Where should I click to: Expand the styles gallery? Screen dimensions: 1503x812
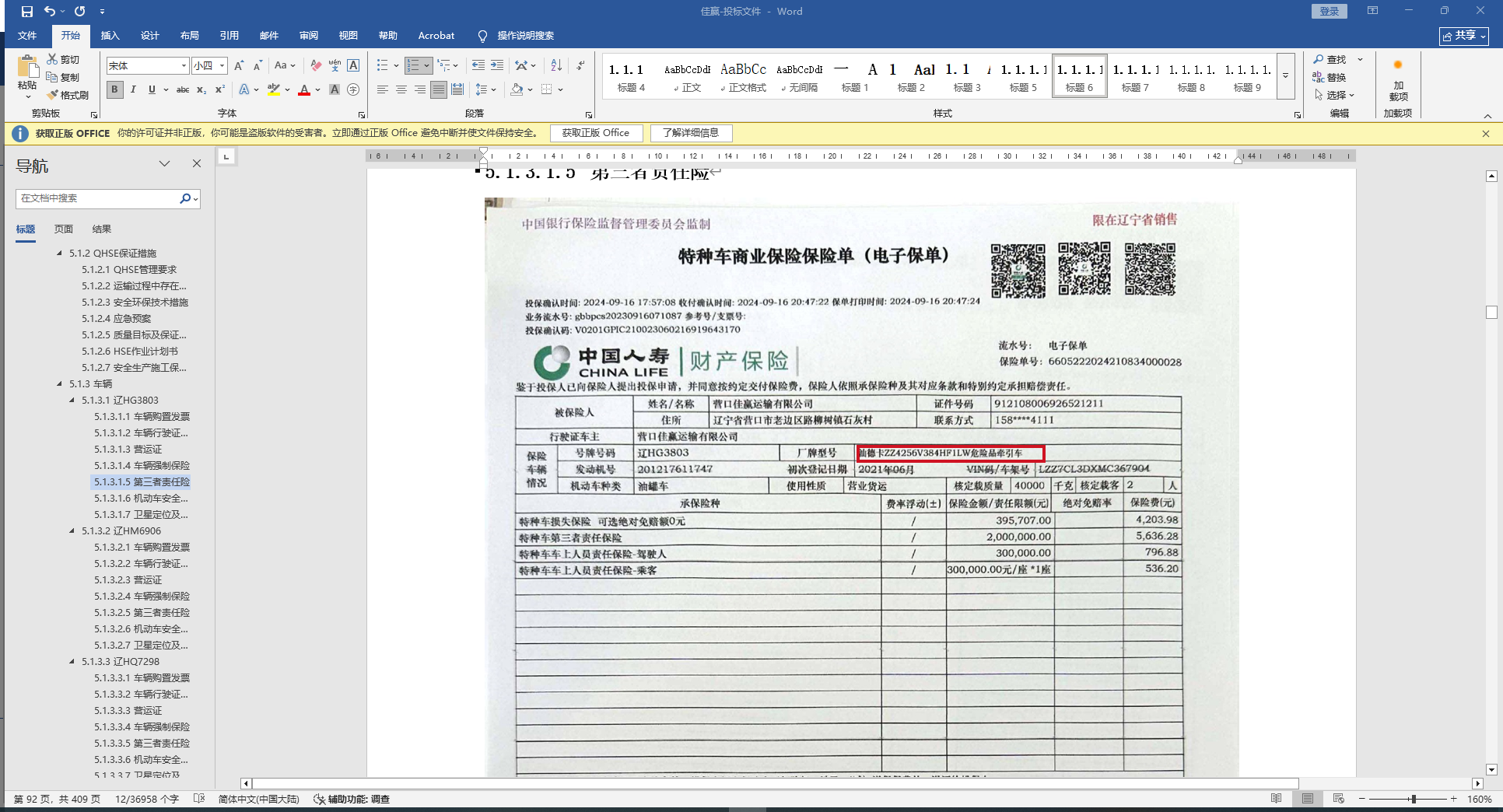[1286, 75]
